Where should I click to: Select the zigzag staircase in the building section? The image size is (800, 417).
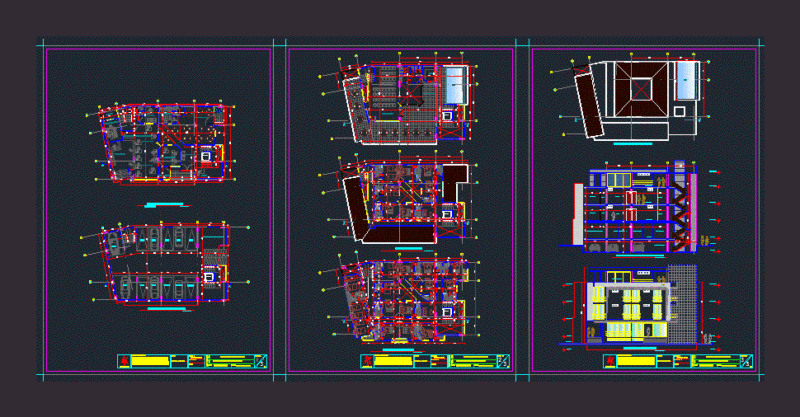pos(679,215)
